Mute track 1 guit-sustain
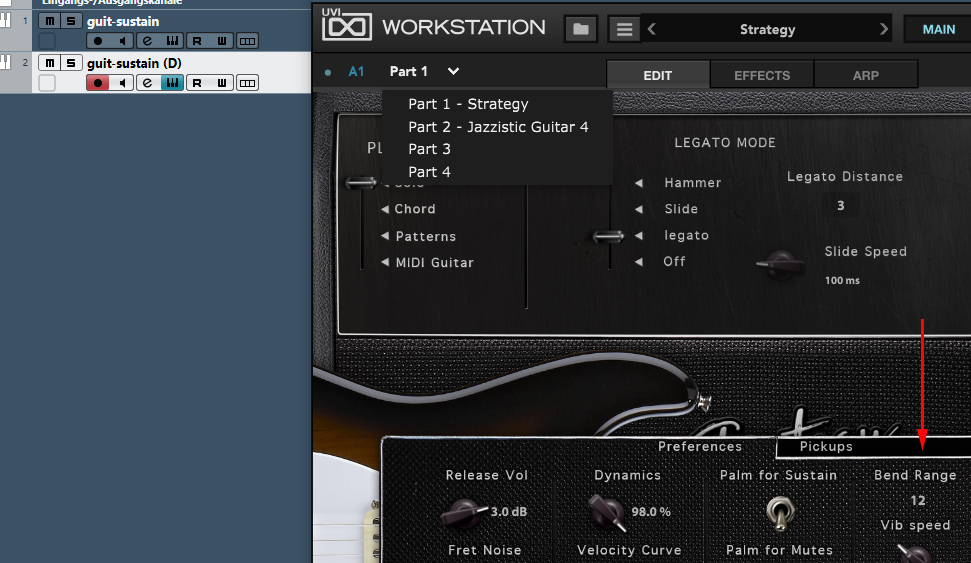Image resolution: width=971 pixels, height=563 pixels. pyautogui.click(x=50, y=21)
